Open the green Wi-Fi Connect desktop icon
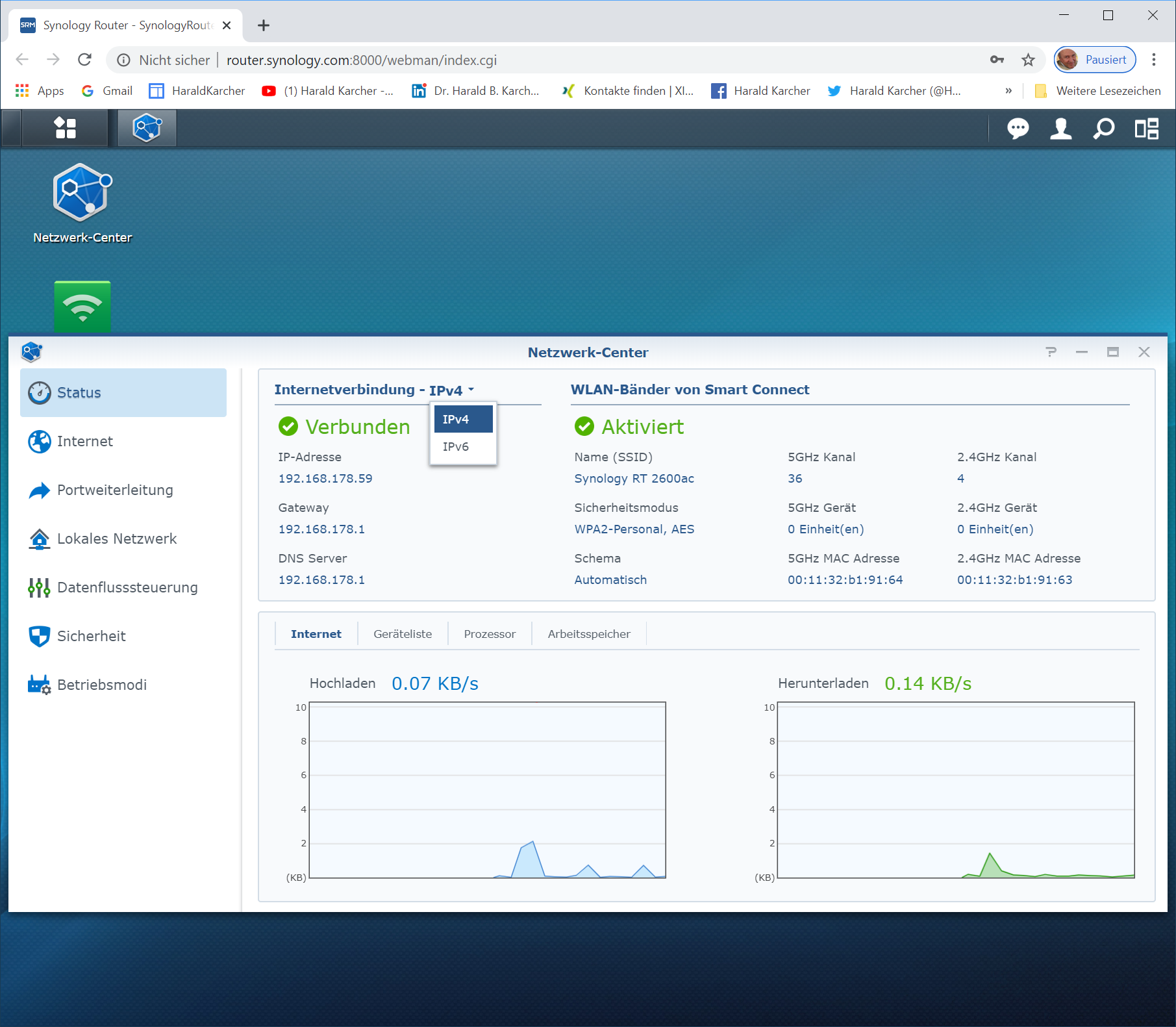 point(82,306)
